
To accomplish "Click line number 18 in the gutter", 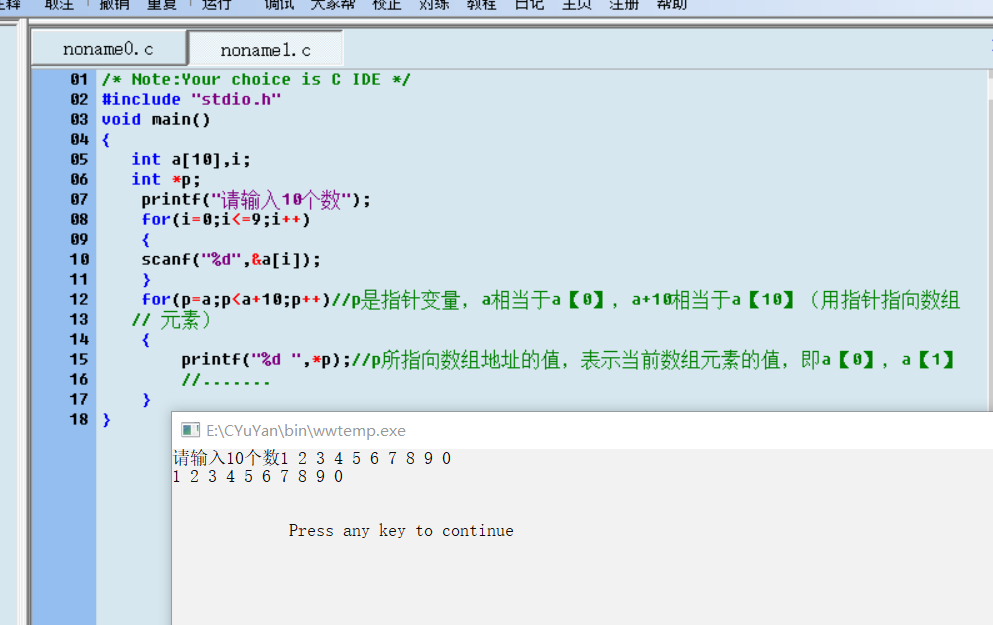I will coord(79,419).
